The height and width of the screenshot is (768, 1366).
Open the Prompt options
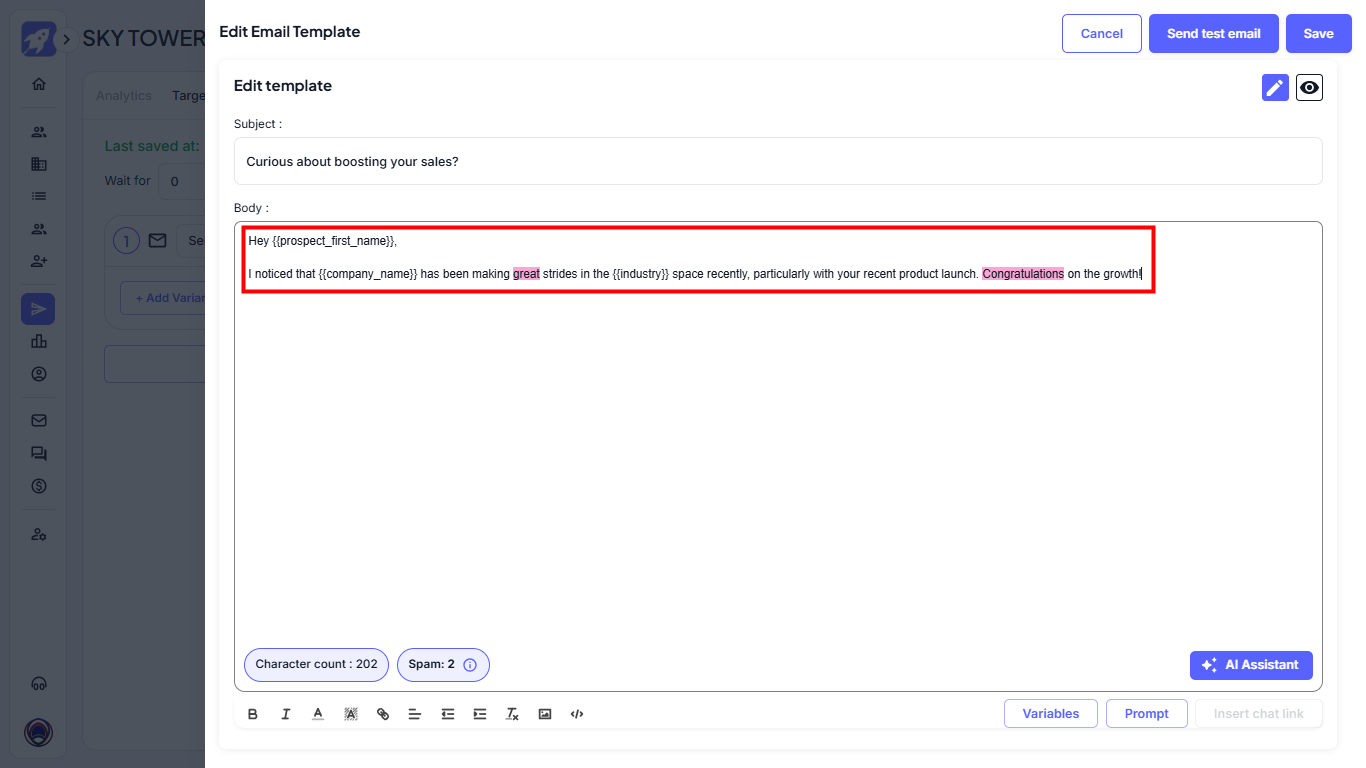[1146, 714]
